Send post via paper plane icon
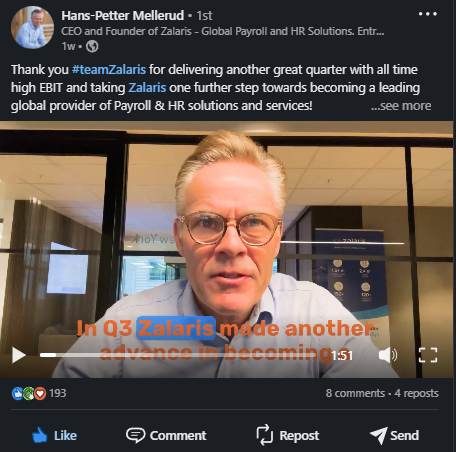The height and width of the screenshot is (452, 456). (x=394, y=435)
